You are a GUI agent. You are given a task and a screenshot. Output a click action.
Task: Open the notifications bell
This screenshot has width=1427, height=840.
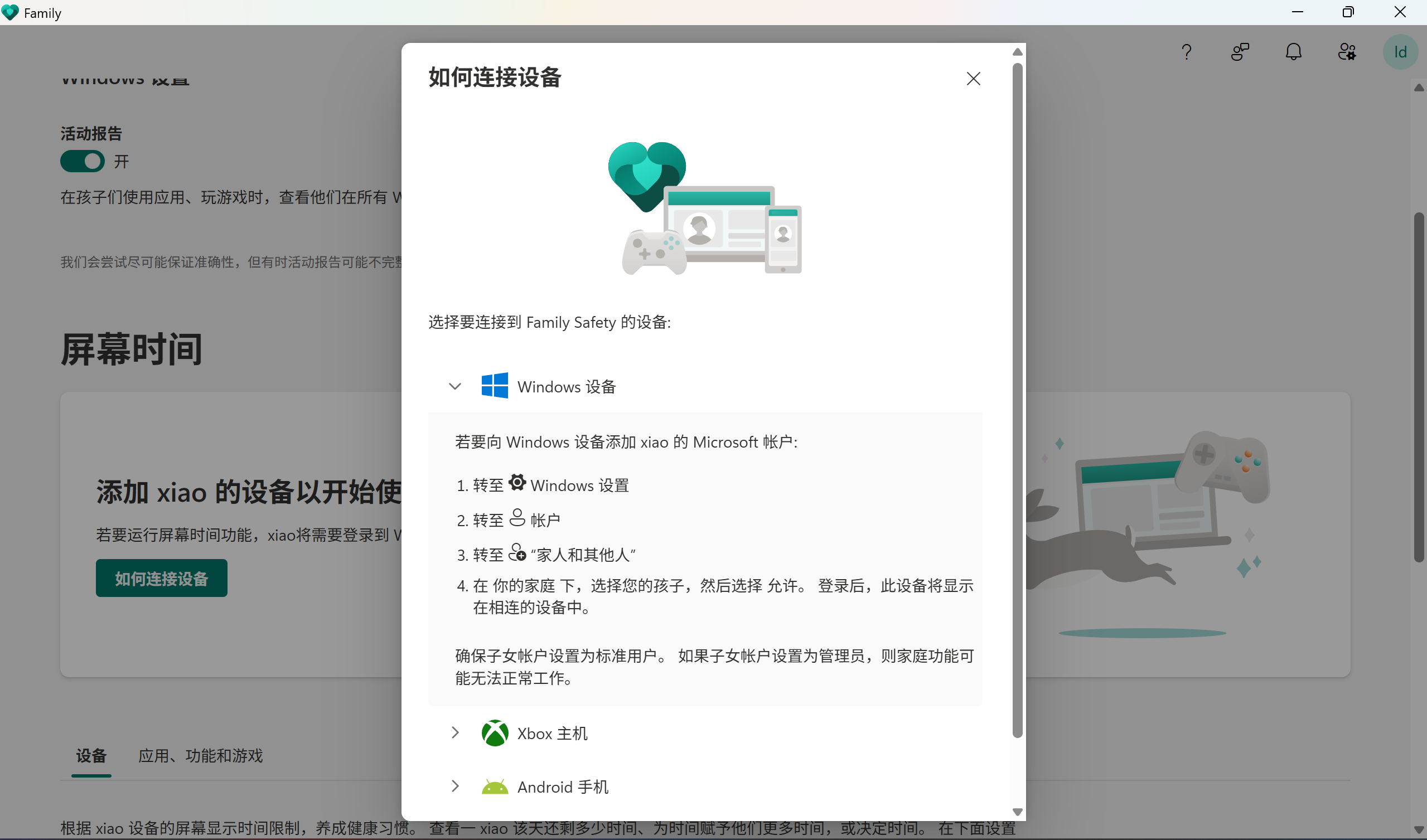[1294, 51]
